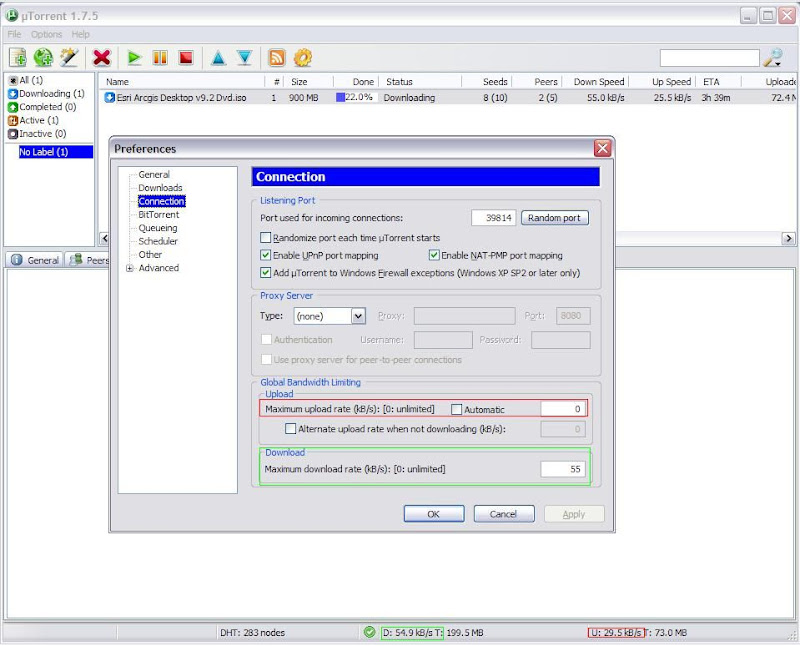Open the Help menu

pos(81,34)
